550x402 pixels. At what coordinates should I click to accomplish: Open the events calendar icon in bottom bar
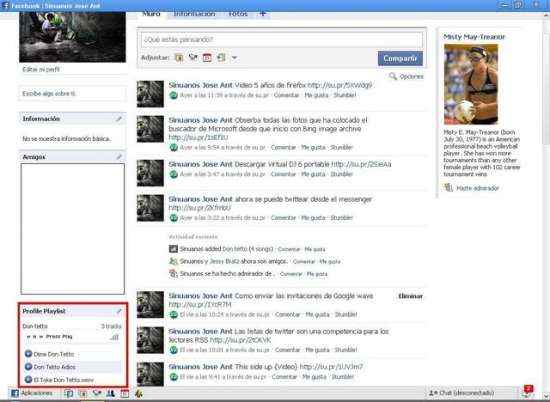pyautogui.click(x=125, y=393)
